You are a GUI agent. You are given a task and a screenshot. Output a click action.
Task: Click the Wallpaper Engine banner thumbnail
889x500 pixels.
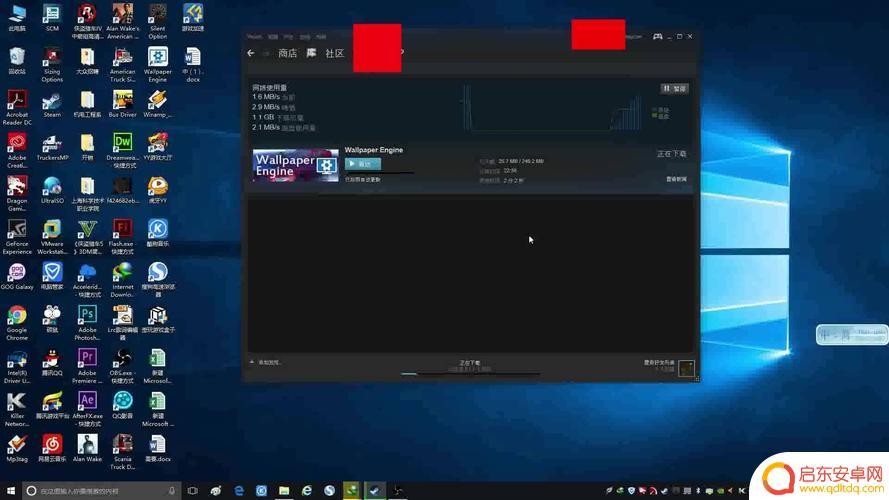pos(295,165)
